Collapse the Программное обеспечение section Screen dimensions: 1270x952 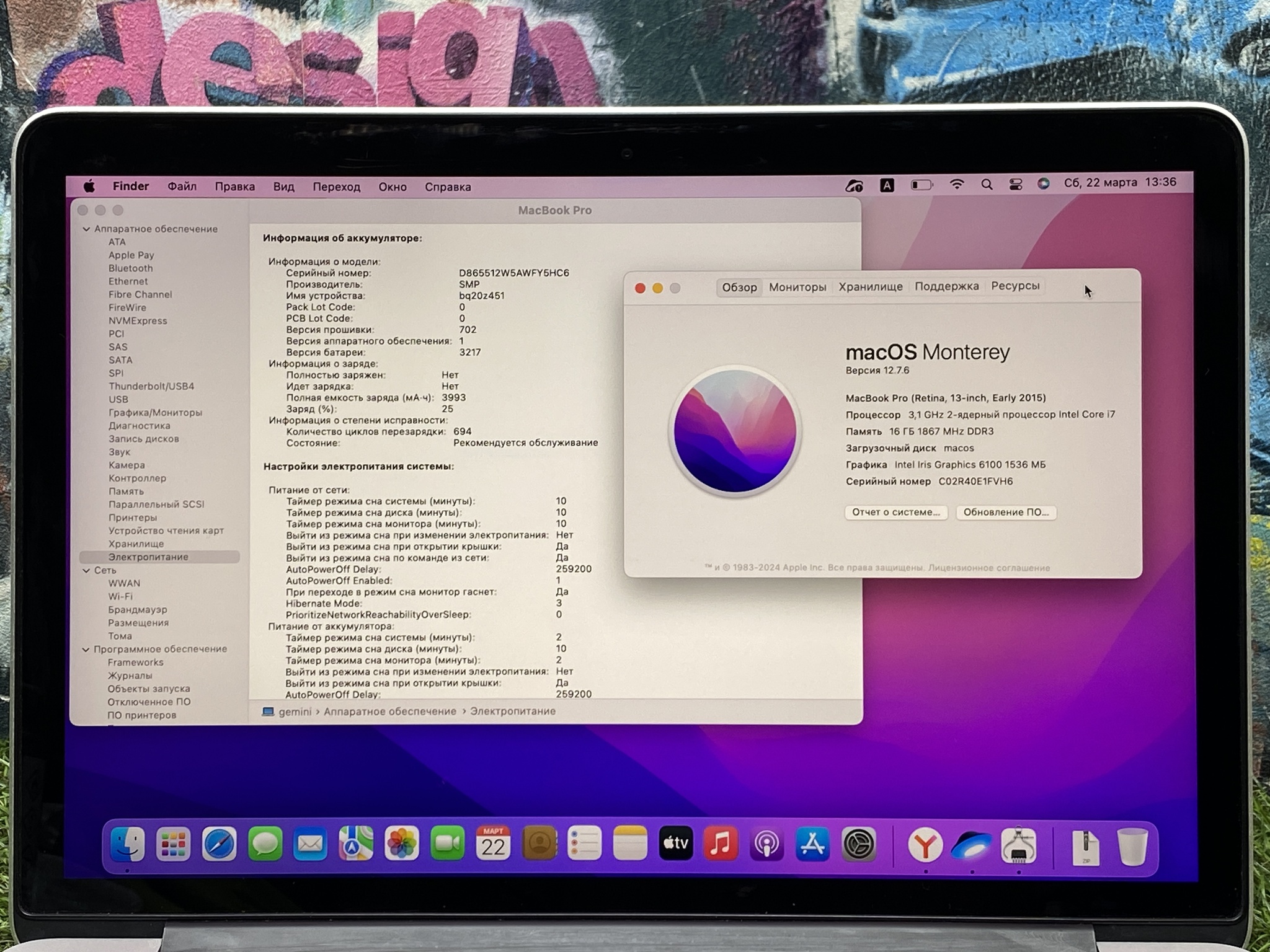pyautogui.click(x=86, y=650)
